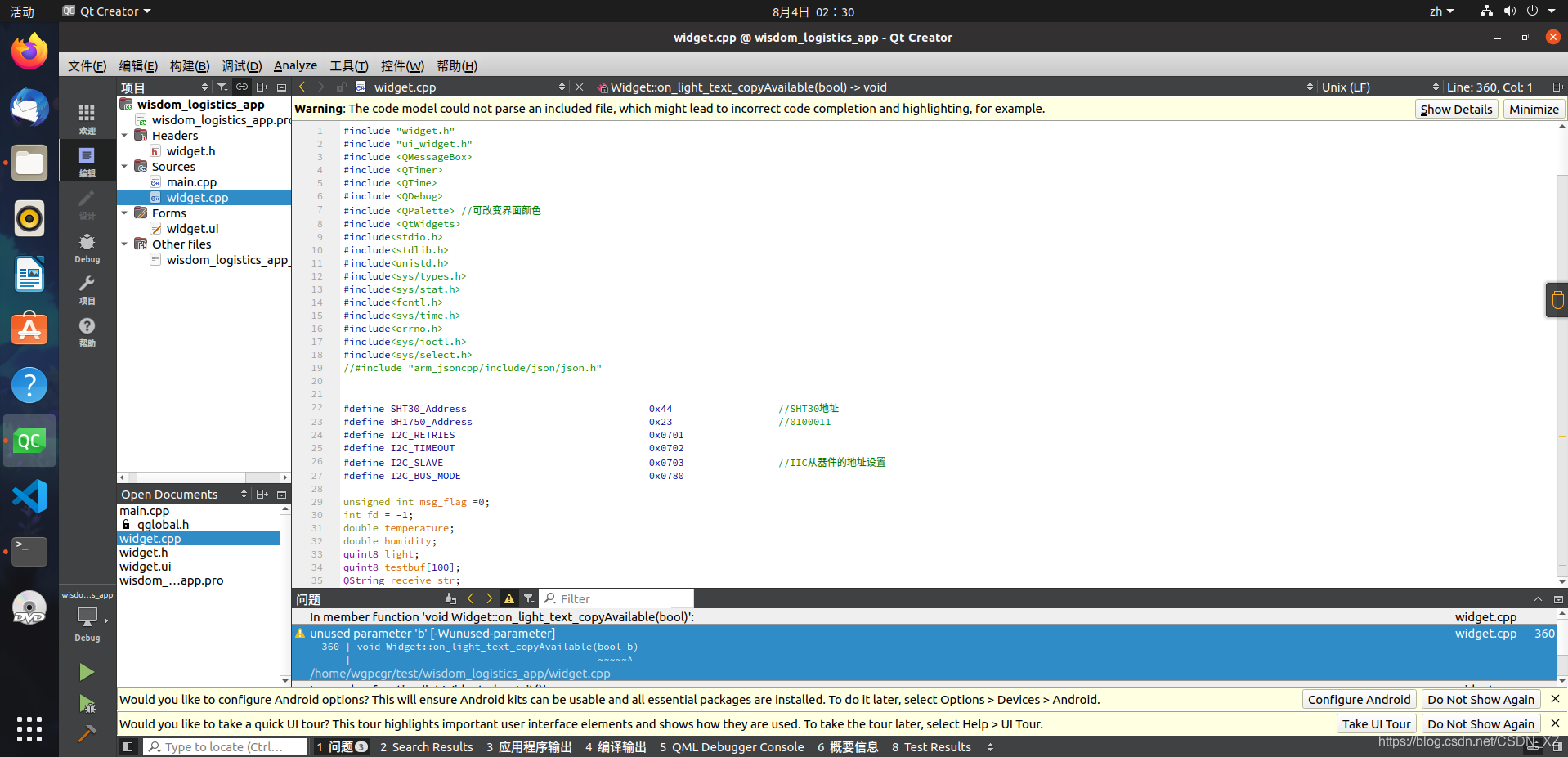Image resolution: width=1568 pixels, height=757 pixels.
Task: Clear the issues list
Action: coord(450,598)
